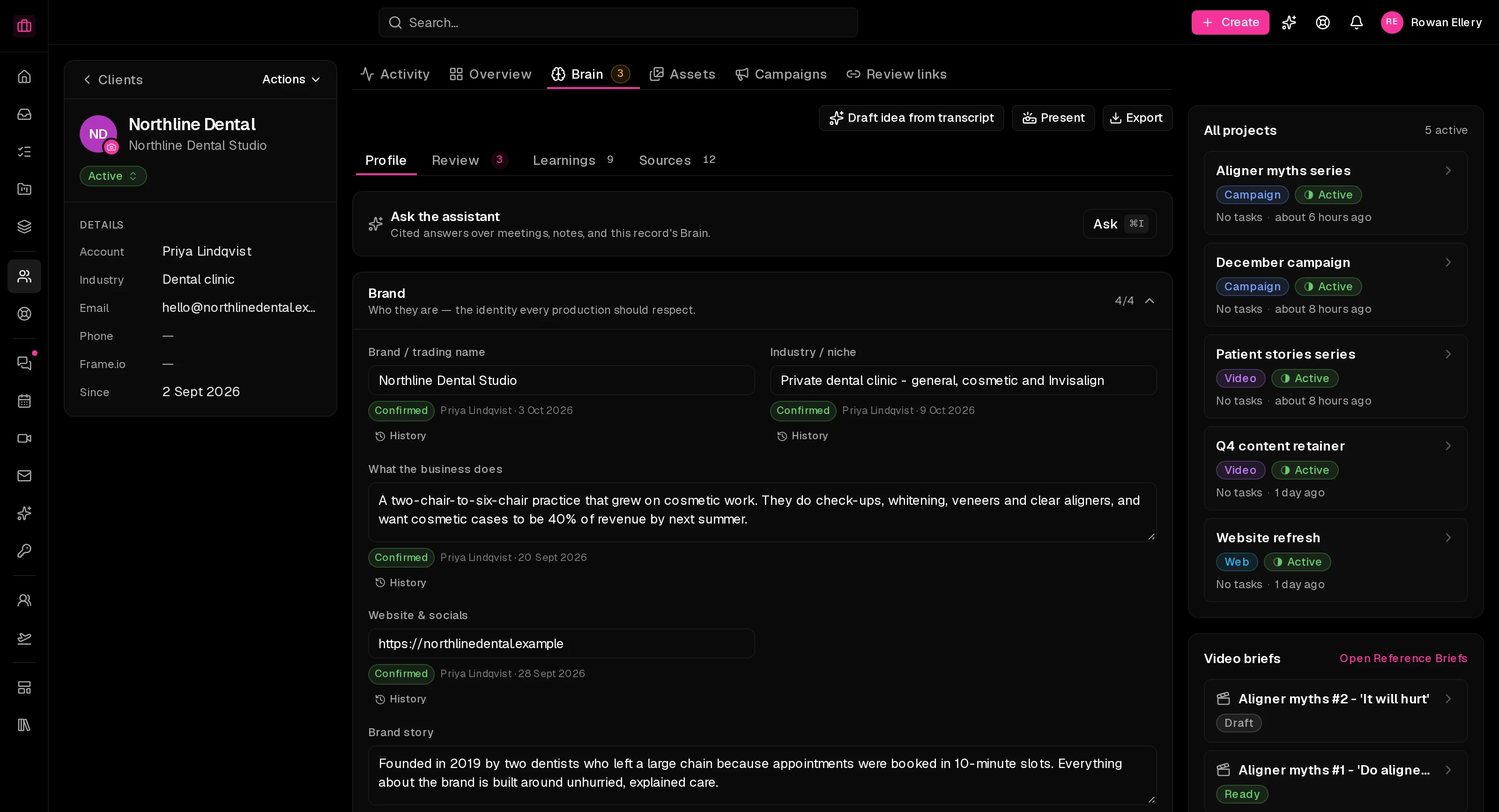Open the Sources sub-tab

click(677, 160)
